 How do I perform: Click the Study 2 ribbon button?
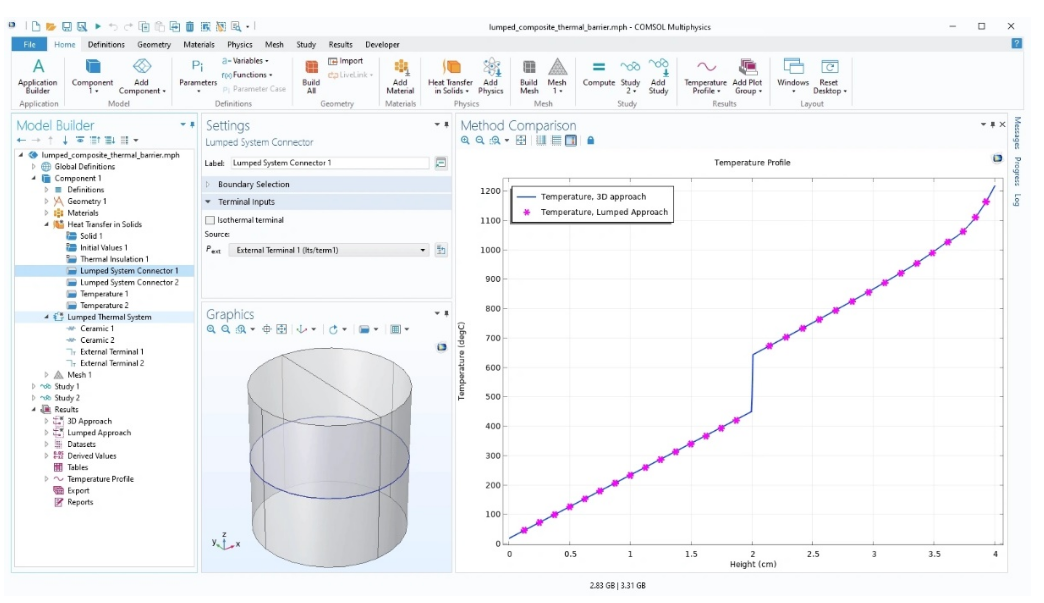click(x=630, y=76)
